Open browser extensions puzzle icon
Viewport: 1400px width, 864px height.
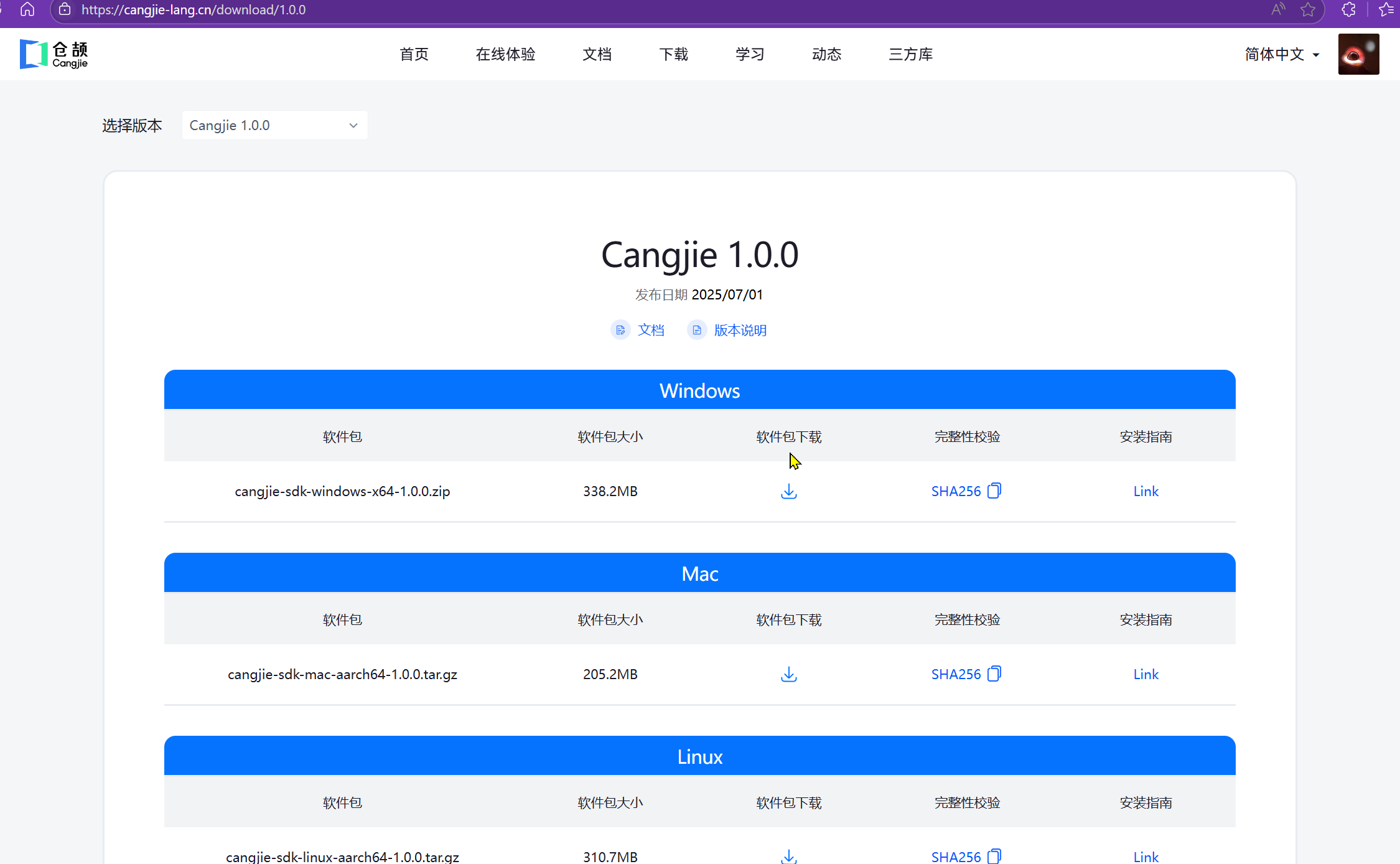click(x=1348, y=9)
